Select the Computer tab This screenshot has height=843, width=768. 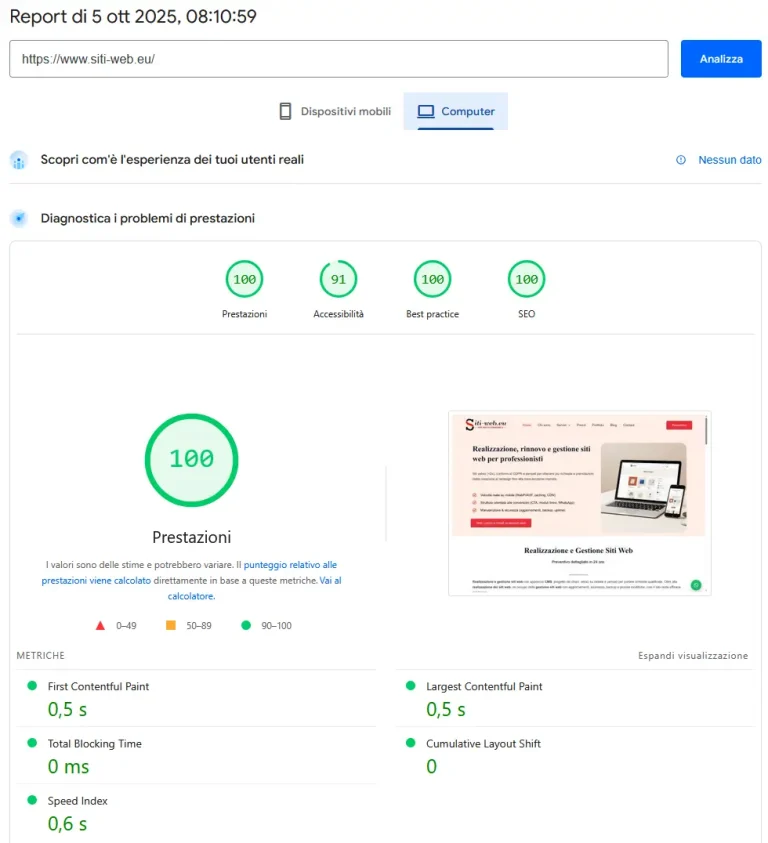click(x=456, y=112)
